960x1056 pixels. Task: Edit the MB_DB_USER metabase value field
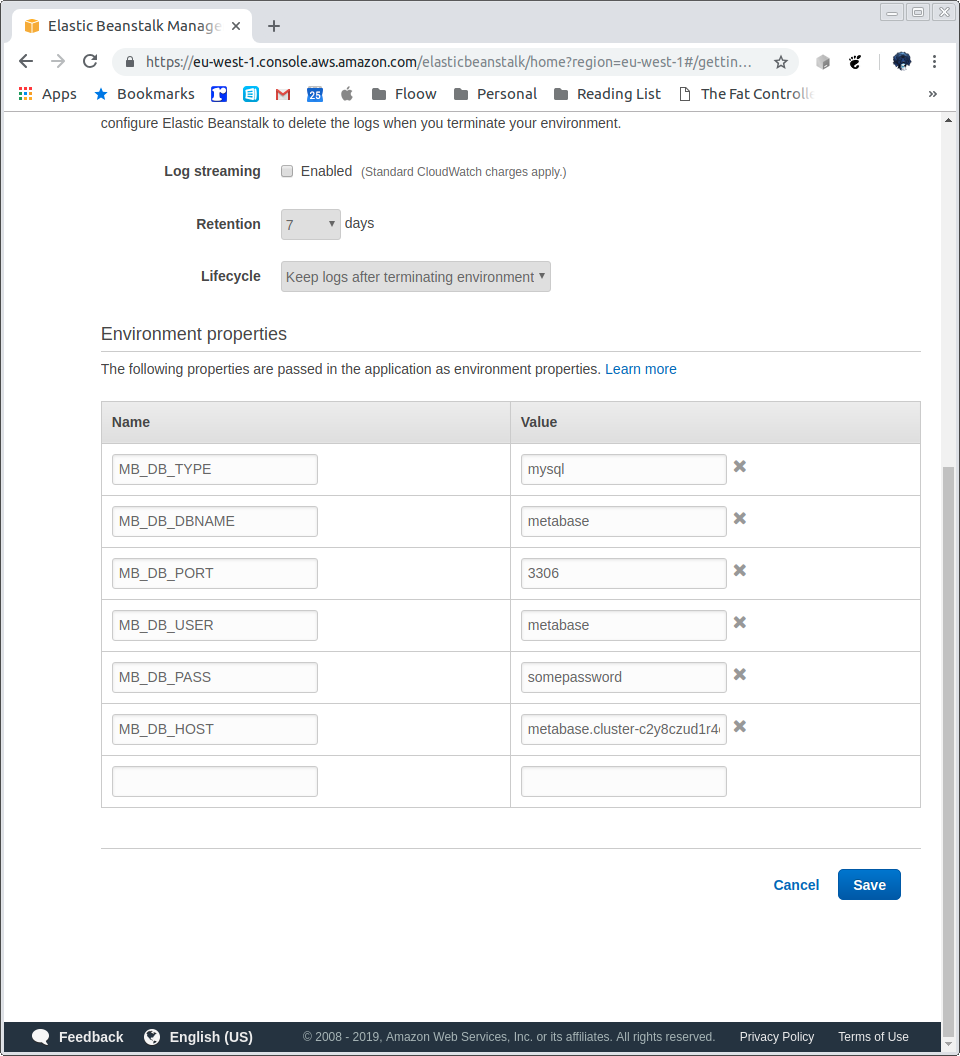click(624, 625)
